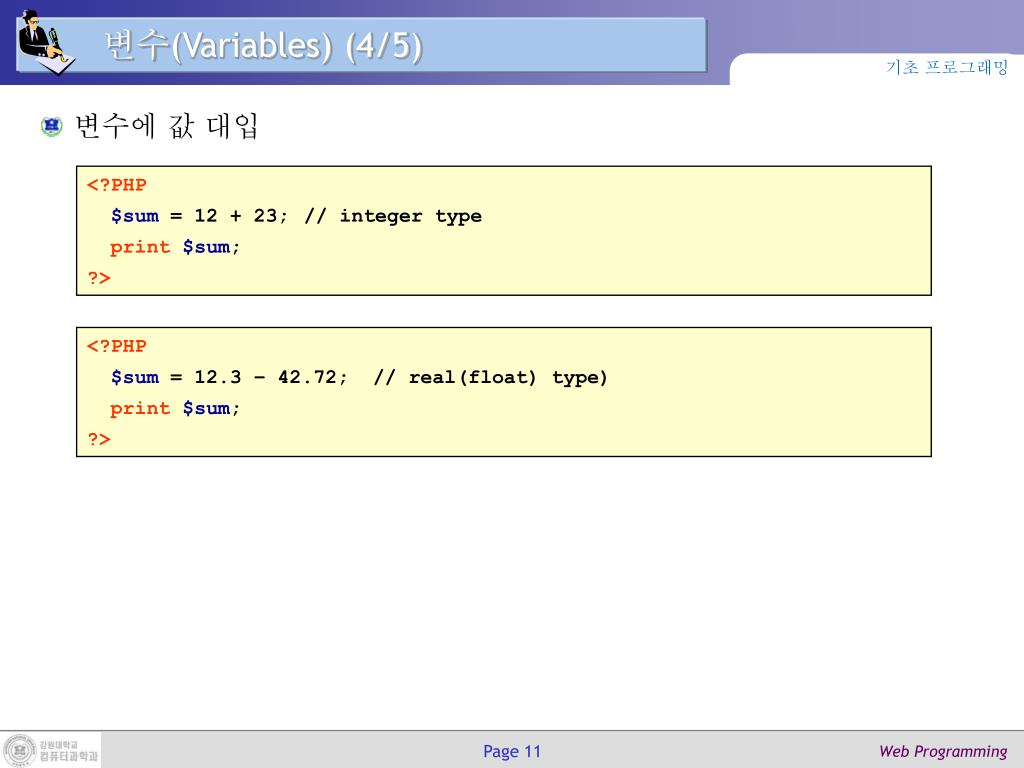Click the 컴퓨터과학과 department text in footer
This screenshot has width=1024, height=768.
click(x=69, y=756)
